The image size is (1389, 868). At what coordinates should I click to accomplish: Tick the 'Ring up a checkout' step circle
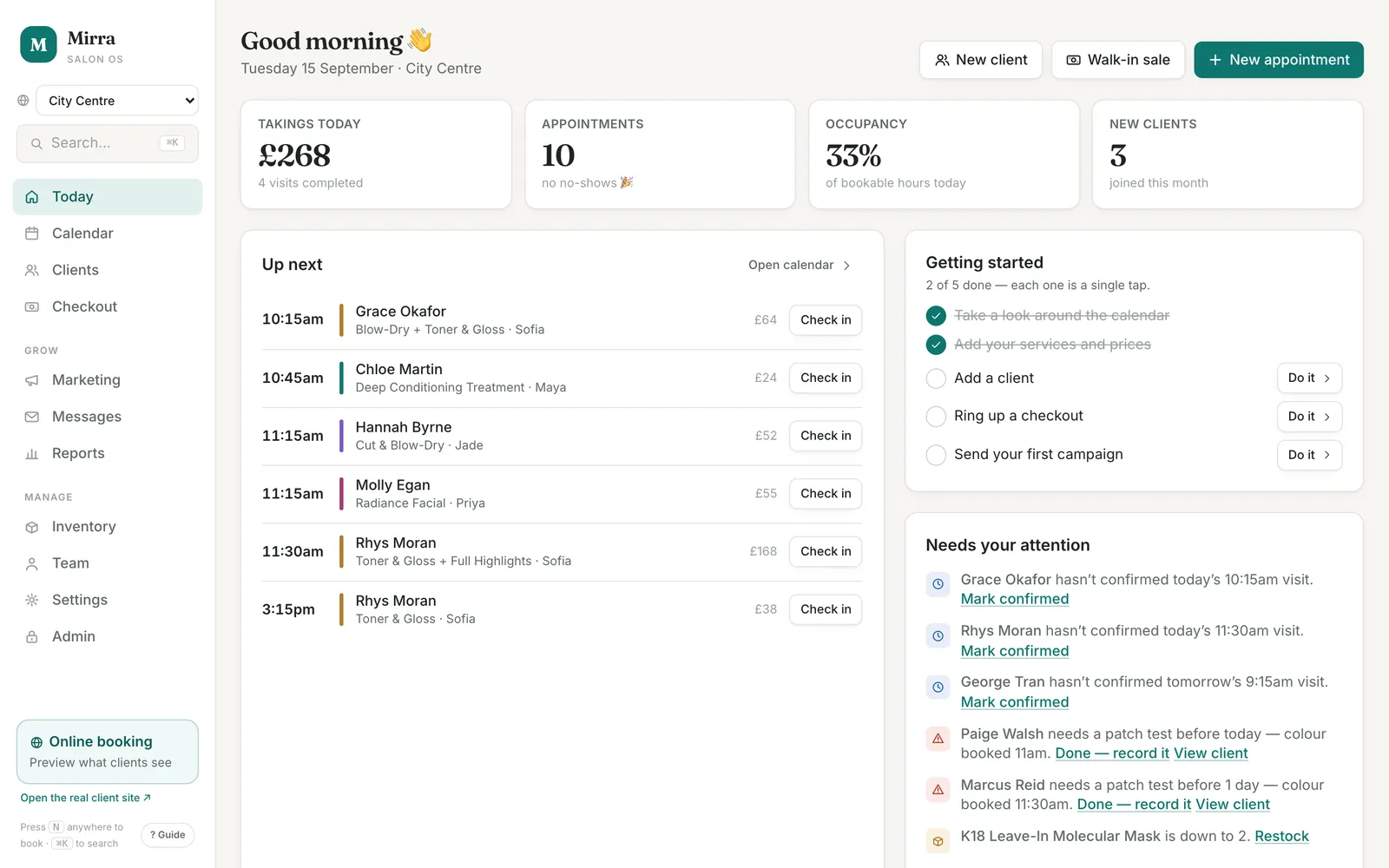[936, 417]
